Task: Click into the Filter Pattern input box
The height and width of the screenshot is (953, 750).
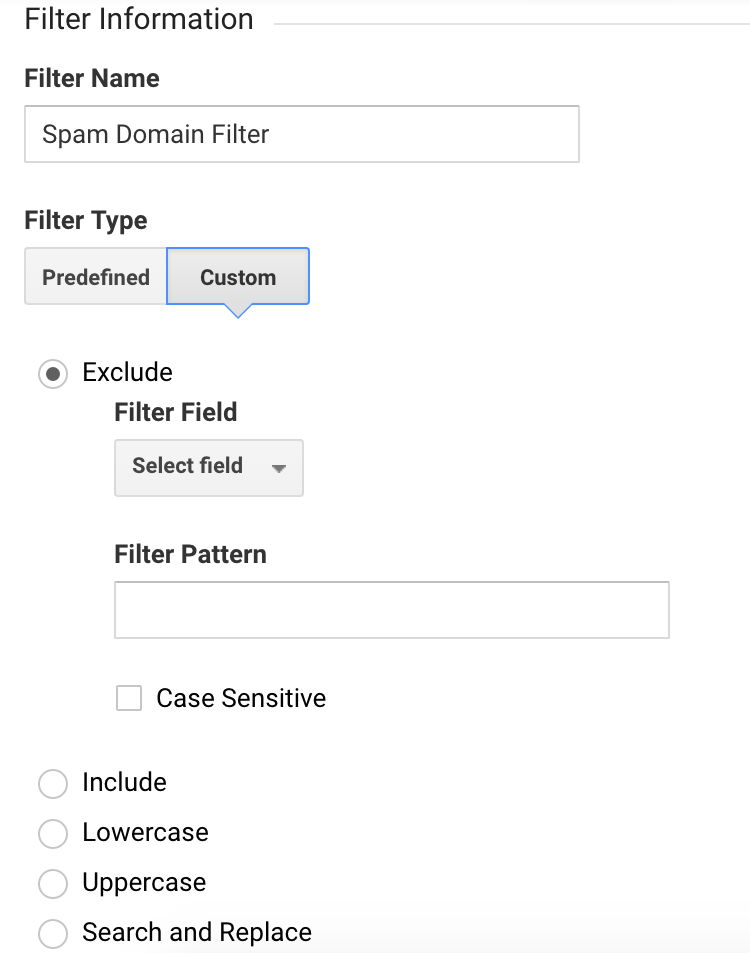Action: point(391,610)
